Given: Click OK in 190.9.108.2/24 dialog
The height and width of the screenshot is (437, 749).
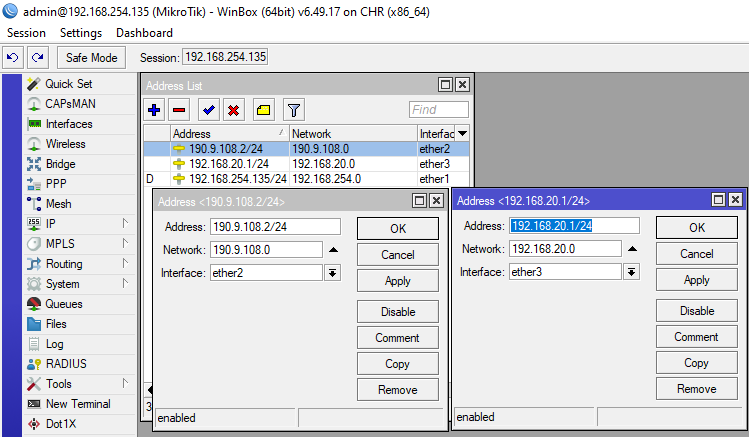Looking at the screenshot, I should [398, 229].
